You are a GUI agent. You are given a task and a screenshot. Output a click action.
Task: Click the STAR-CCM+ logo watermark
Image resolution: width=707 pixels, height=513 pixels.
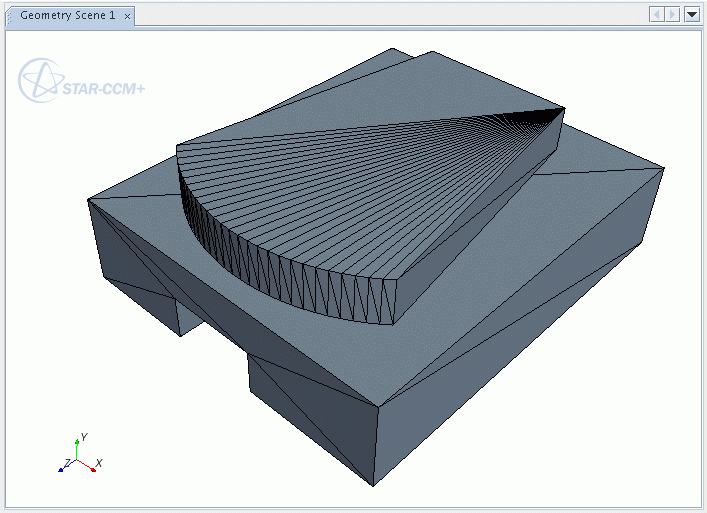(x=80, y=82)
